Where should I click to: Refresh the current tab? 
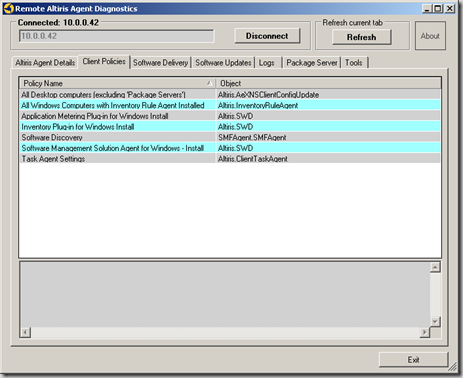click(361, 37)
